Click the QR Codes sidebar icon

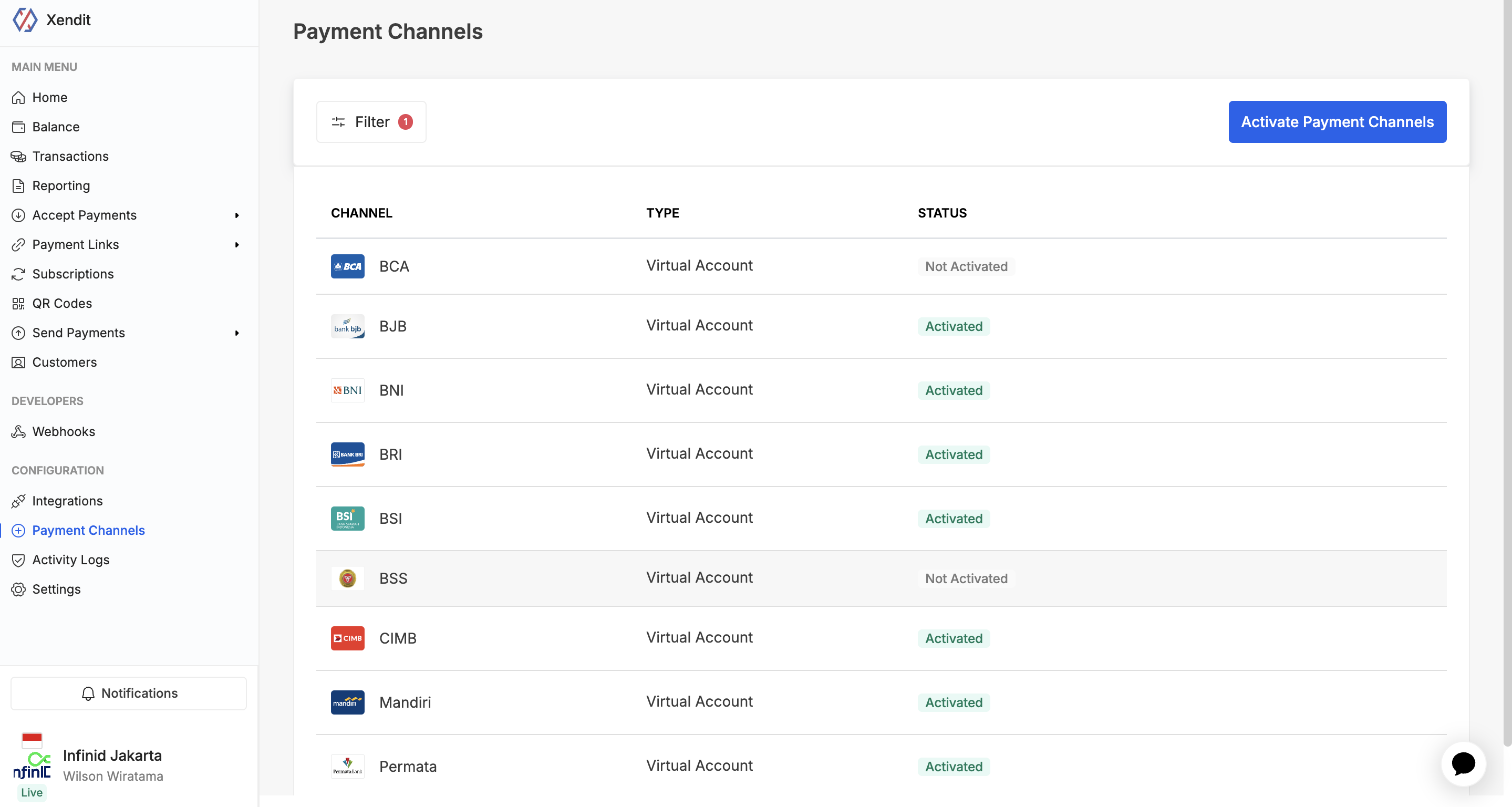coord(18,304)
